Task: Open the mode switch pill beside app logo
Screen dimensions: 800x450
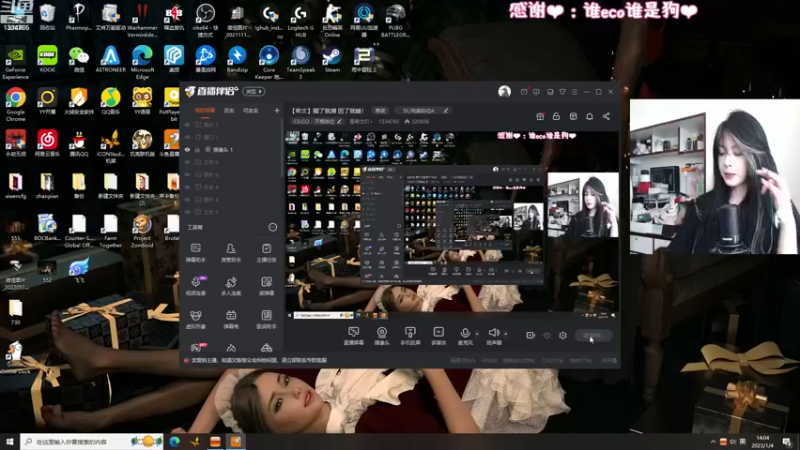Action: tap(254, 91)
